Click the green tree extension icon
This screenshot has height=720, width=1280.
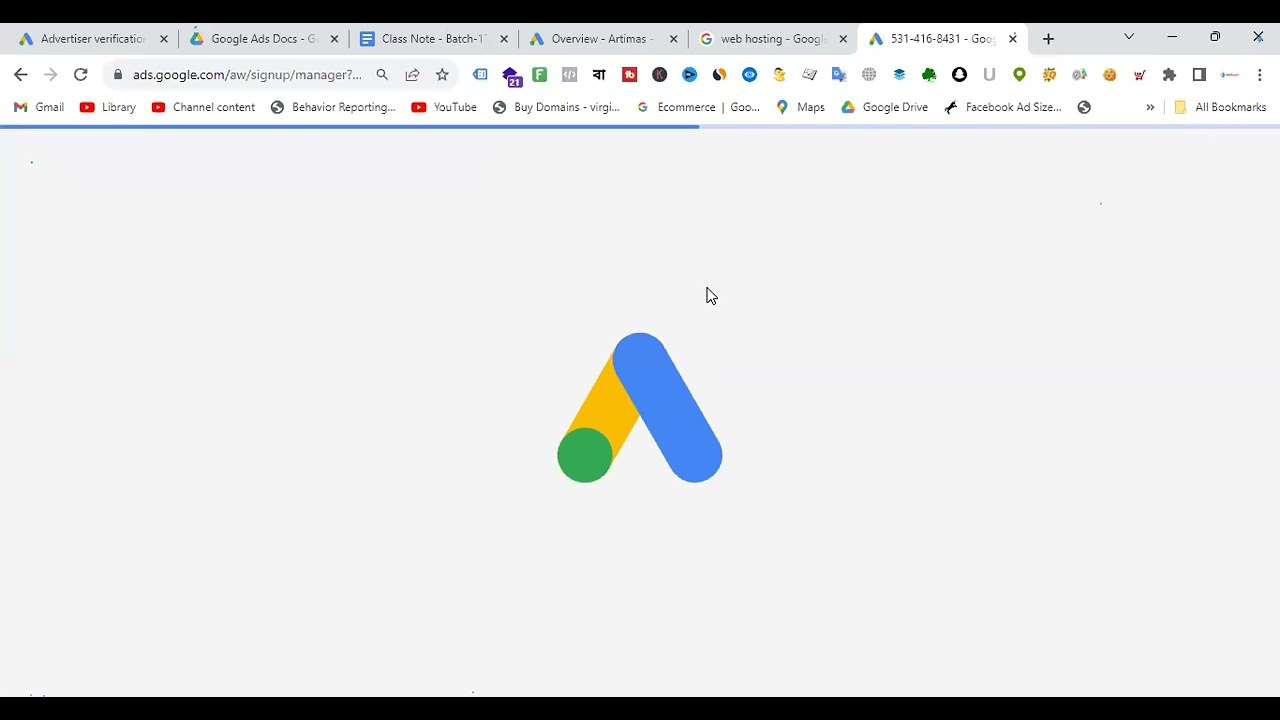[929, 75]
